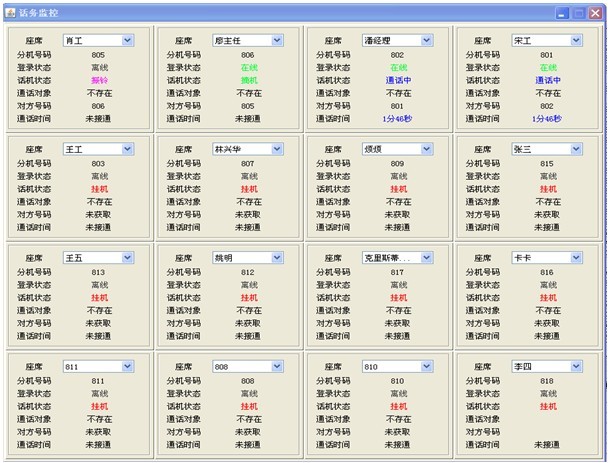Expand the 姚明 seat combo box
610x463 pixels.
pos(277,257)
